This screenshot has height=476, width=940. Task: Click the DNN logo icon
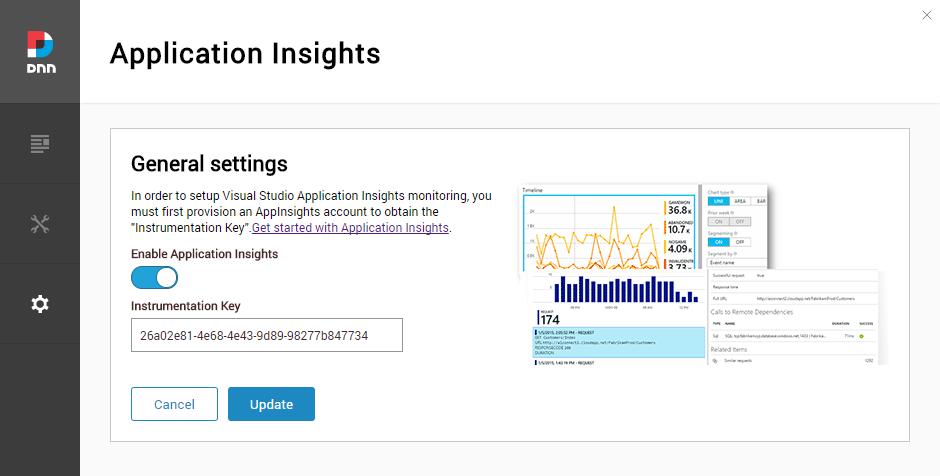[x=40, y=51]
